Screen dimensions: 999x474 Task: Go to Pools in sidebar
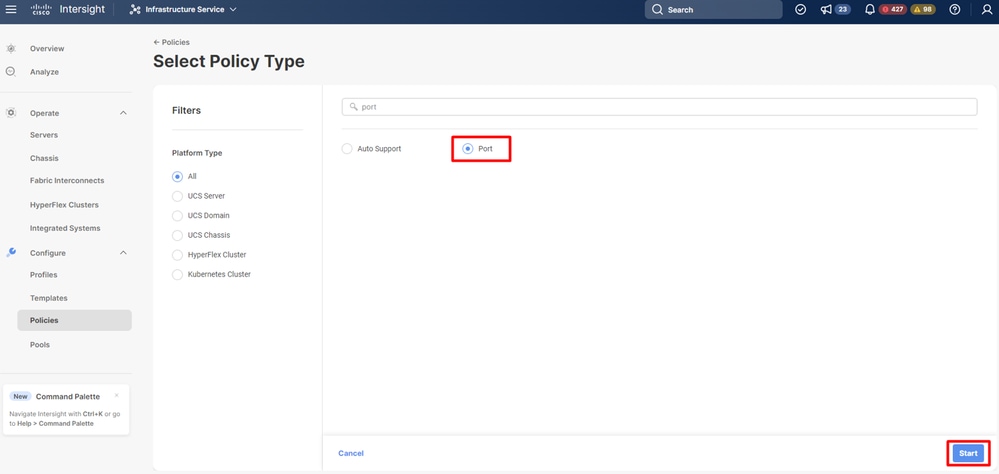tap(40, 345)
